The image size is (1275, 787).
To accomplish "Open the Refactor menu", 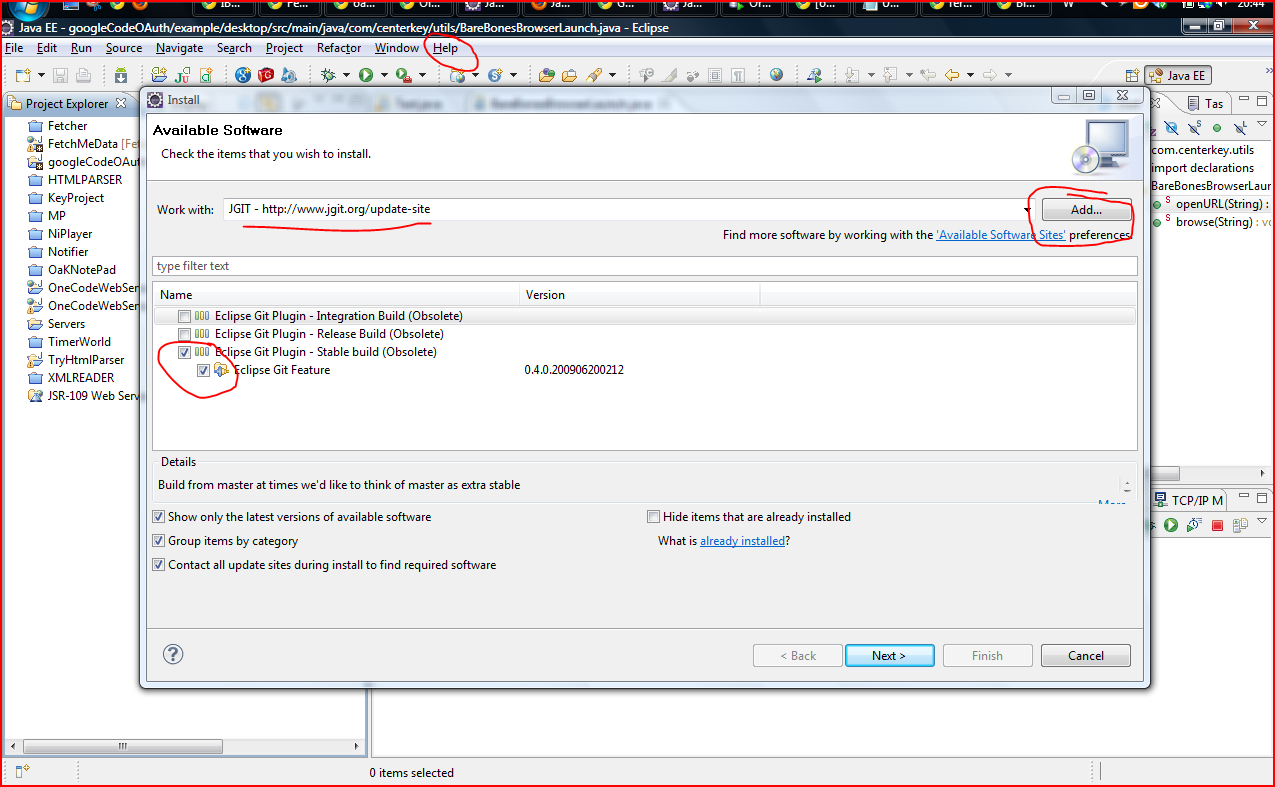I will coord(339,48).
